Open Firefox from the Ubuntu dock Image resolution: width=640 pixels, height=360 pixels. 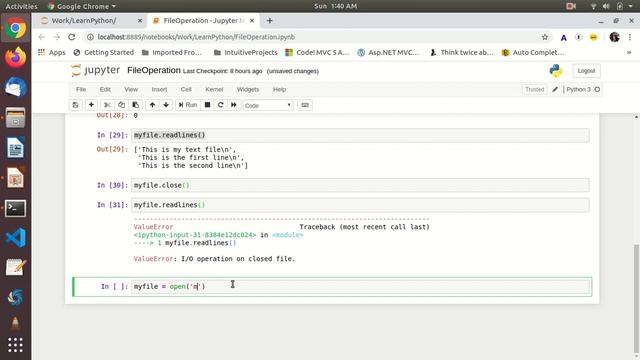click(x=16, y=58)
